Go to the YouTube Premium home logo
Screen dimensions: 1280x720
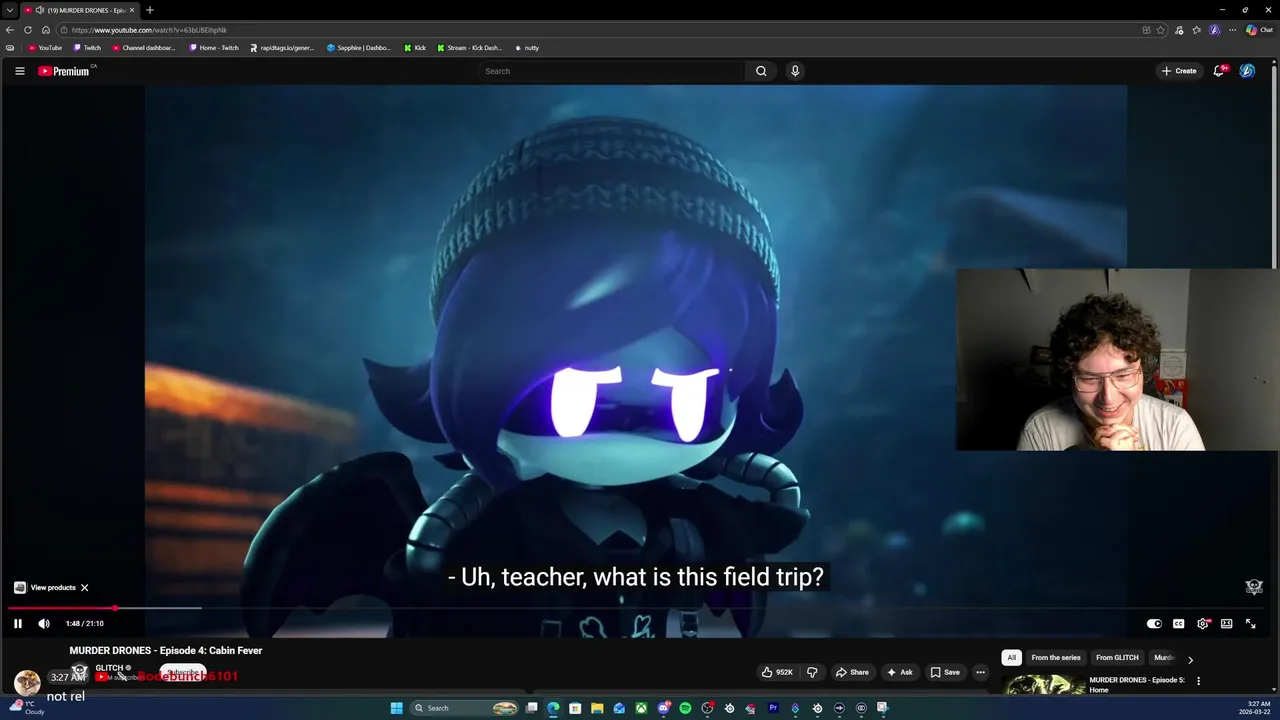tap(64, 71)
